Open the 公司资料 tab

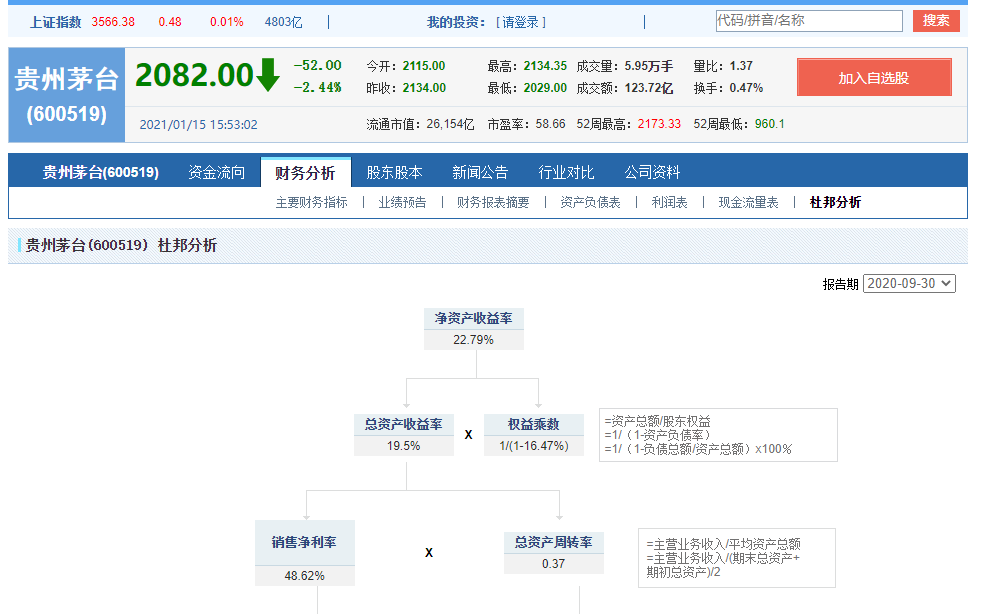(x=652, y=172)
